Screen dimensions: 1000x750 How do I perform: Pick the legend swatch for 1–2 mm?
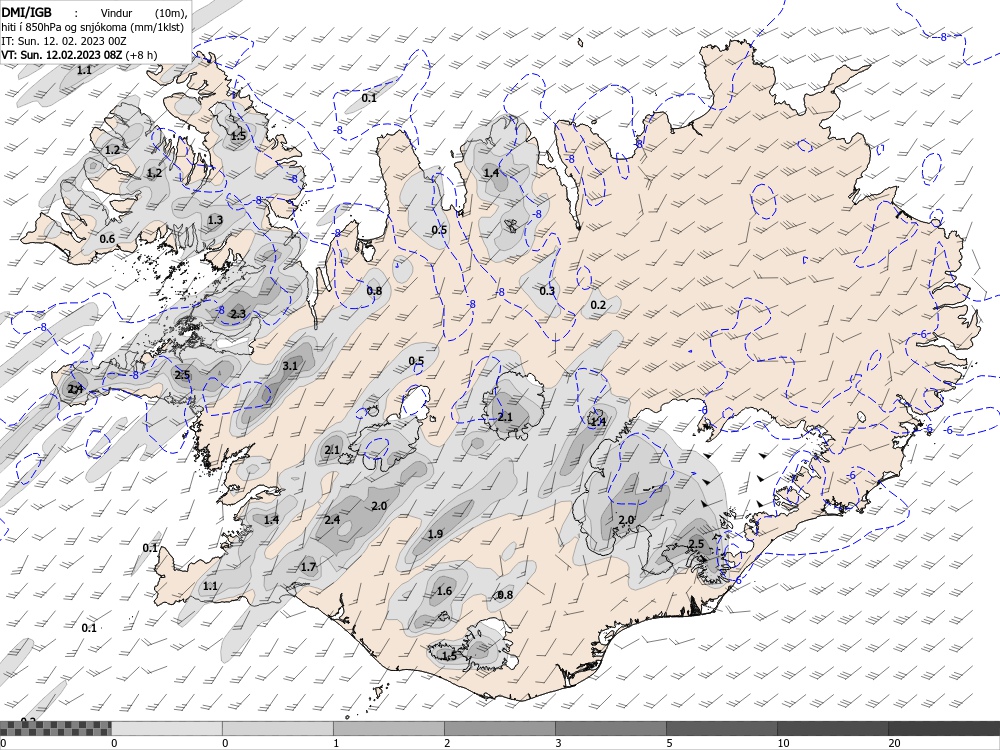point(388,728)
